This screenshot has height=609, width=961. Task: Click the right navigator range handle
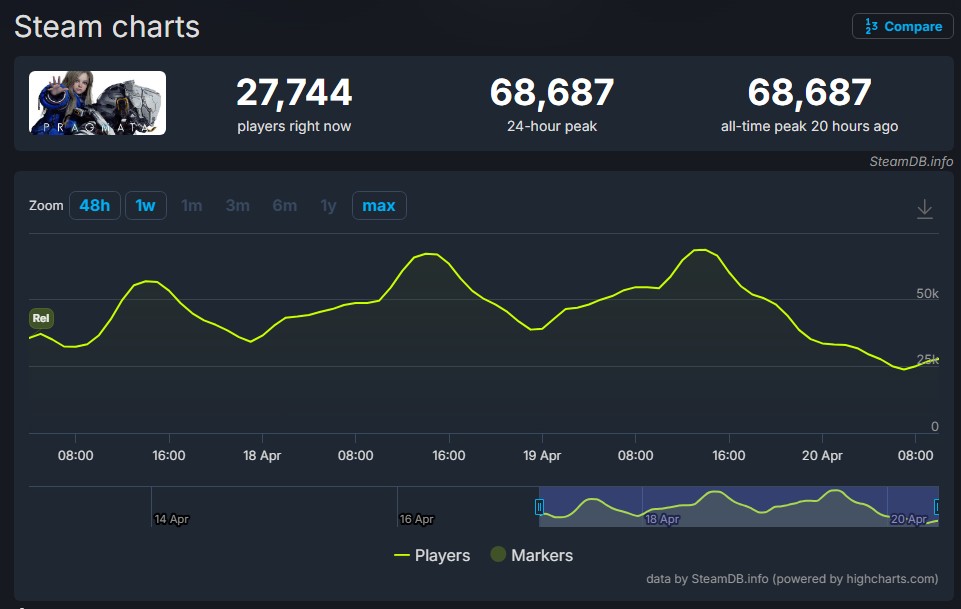[937, 507]
